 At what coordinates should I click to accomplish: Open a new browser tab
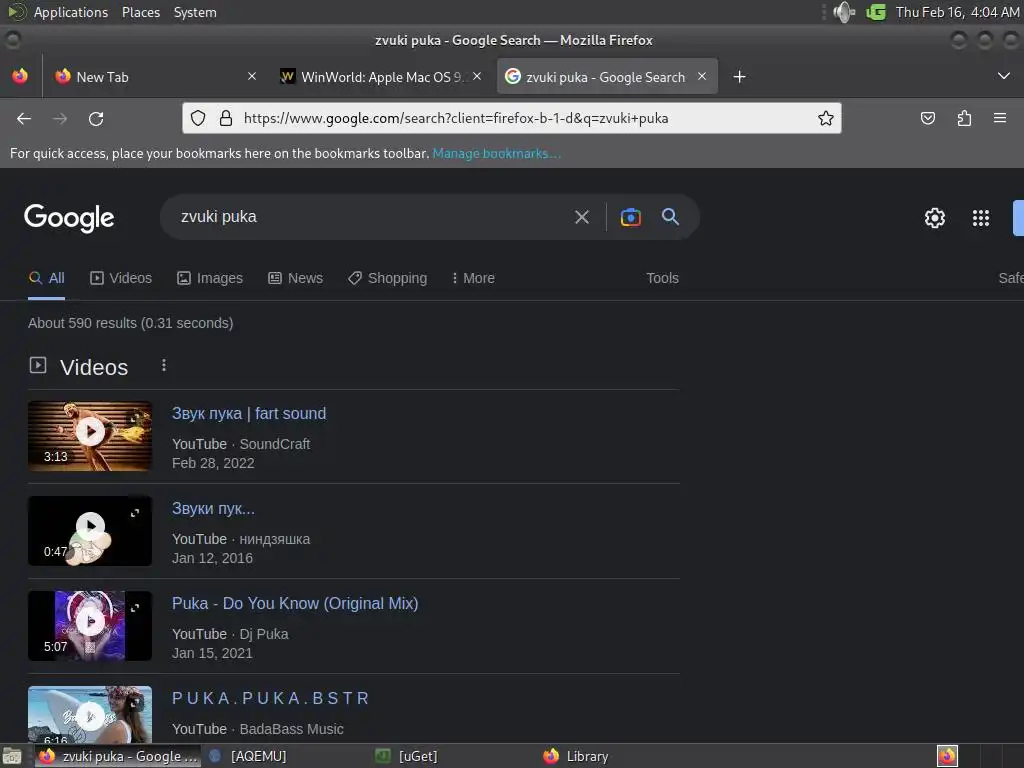click(739, 77)
